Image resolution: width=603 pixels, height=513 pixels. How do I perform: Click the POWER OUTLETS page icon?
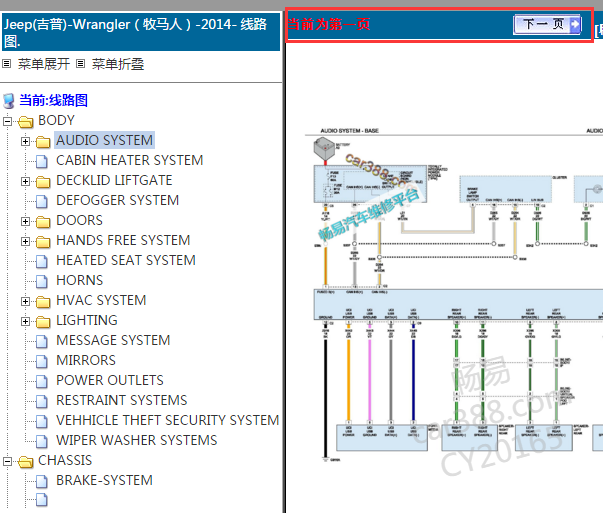point(42,382)
